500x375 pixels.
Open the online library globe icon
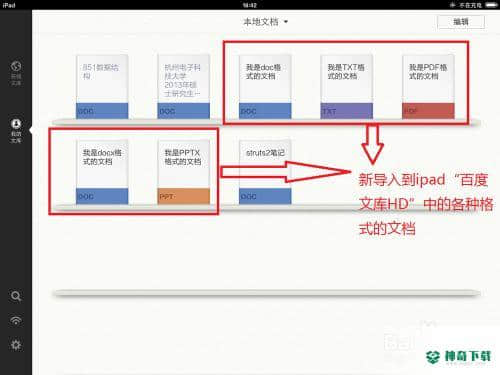point(16,73)
